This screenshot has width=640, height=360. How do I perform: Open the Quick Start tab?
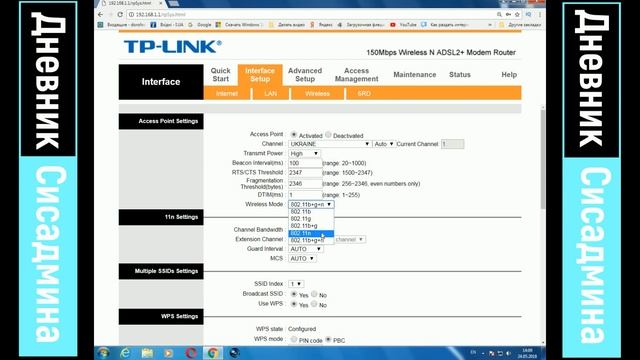[x=220, y=75]
